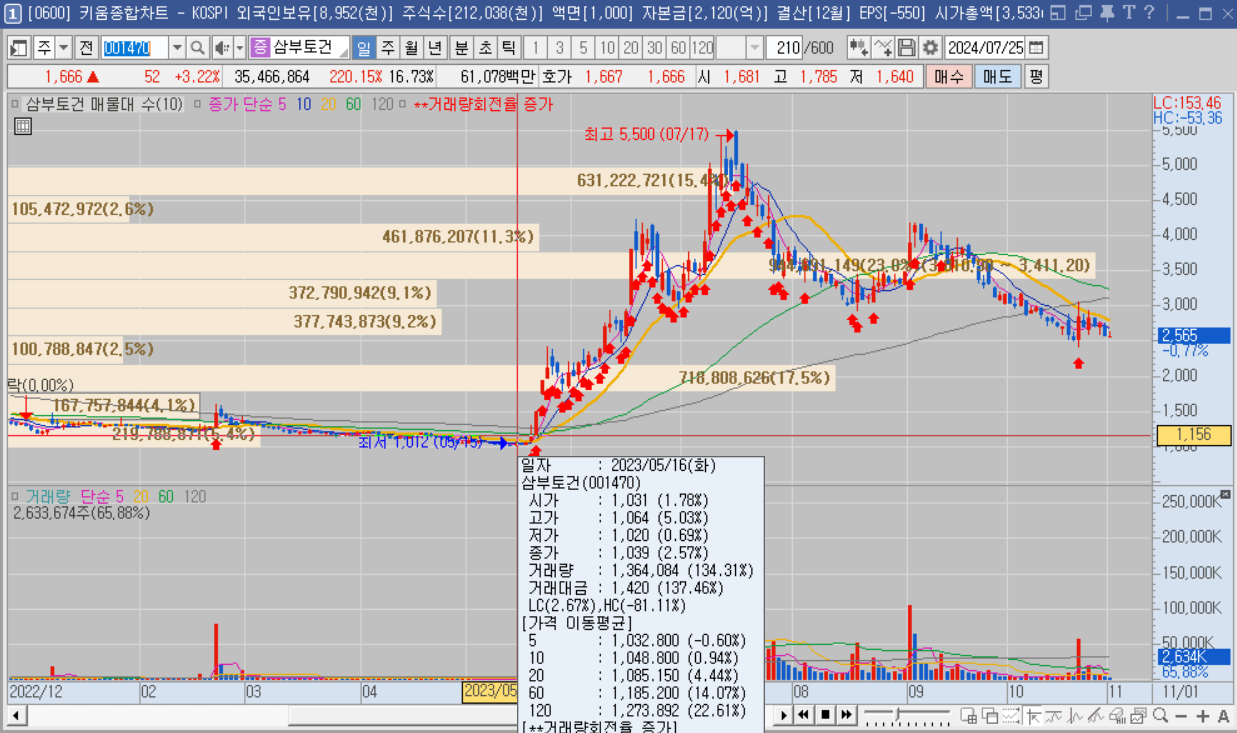
Task: Select the 10 interval button
Action: tap(606, 48)
